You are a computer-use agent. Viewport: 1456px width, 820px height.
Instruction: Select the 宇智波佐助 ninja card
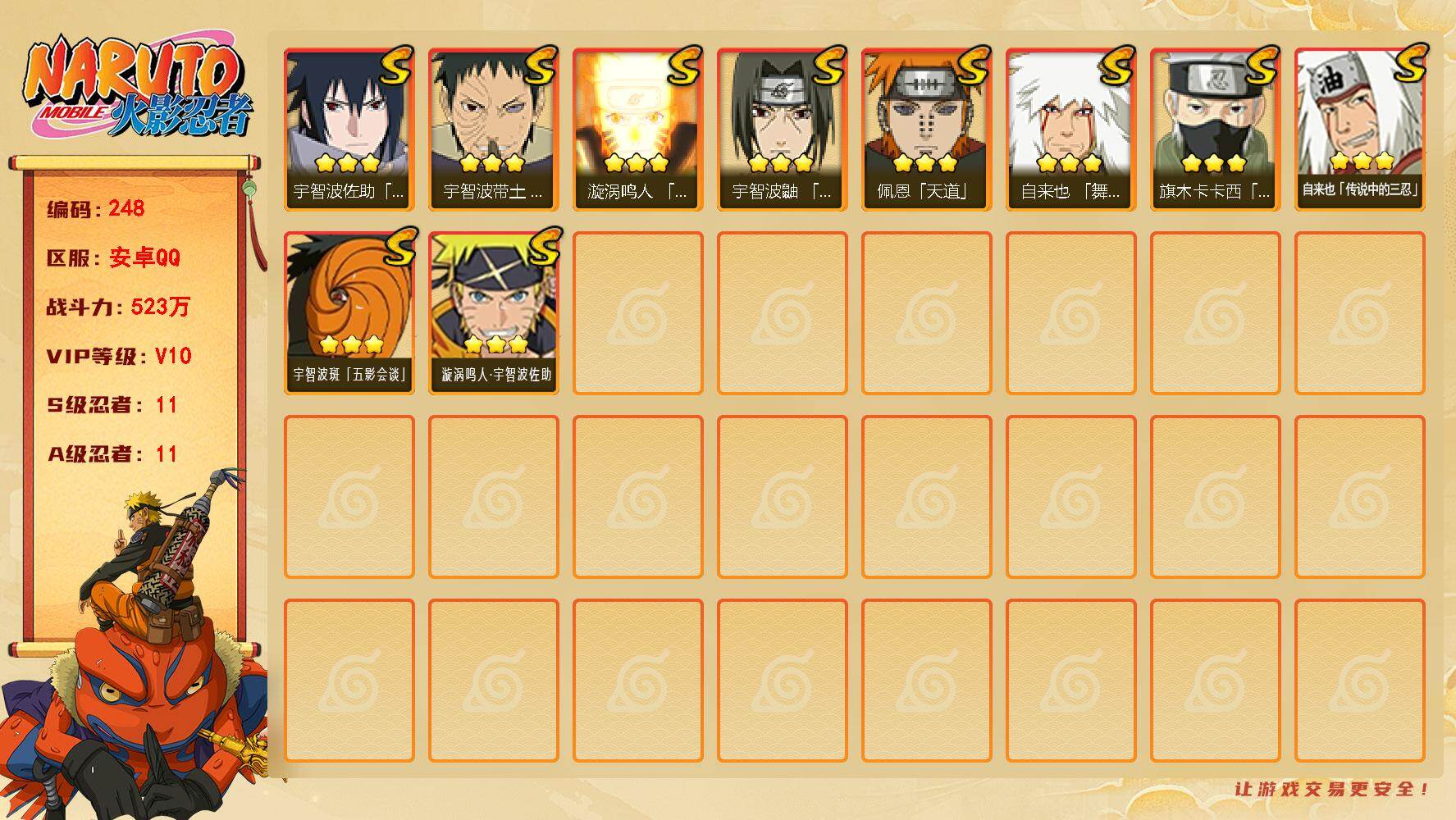click(x=349, y=130)
